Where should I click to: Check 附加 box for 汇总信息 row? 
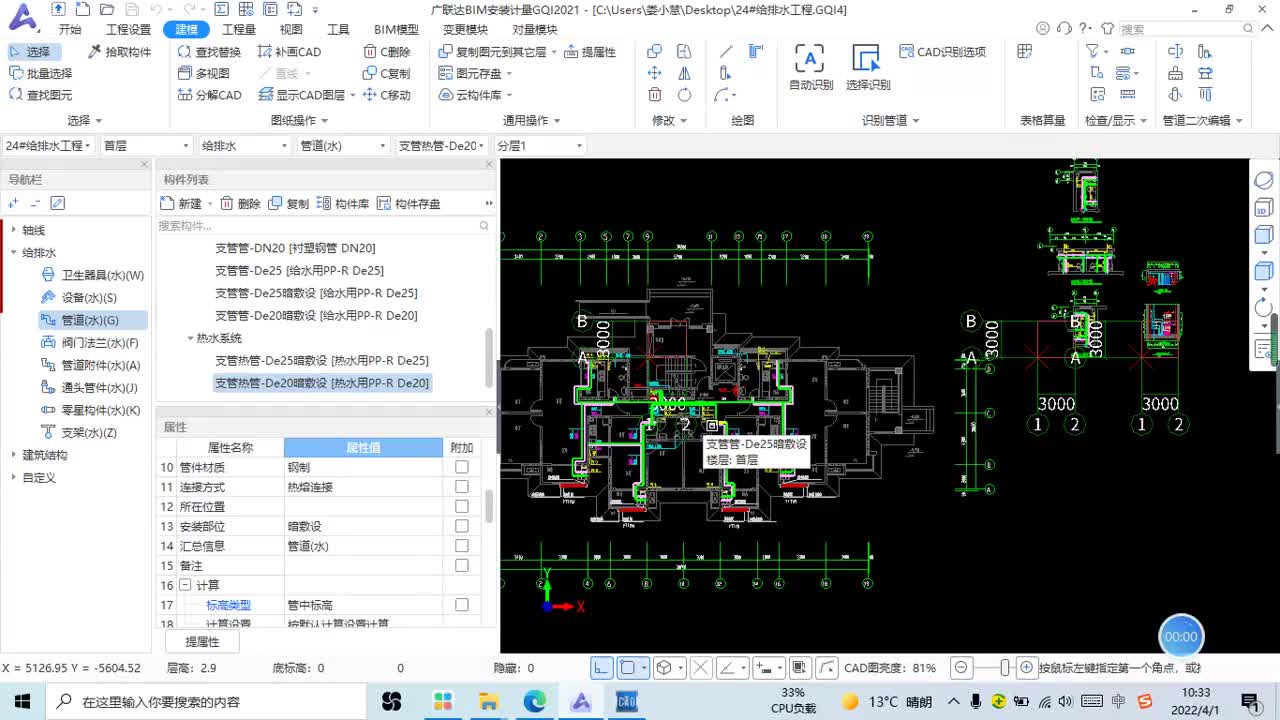[x=461, y=546]
